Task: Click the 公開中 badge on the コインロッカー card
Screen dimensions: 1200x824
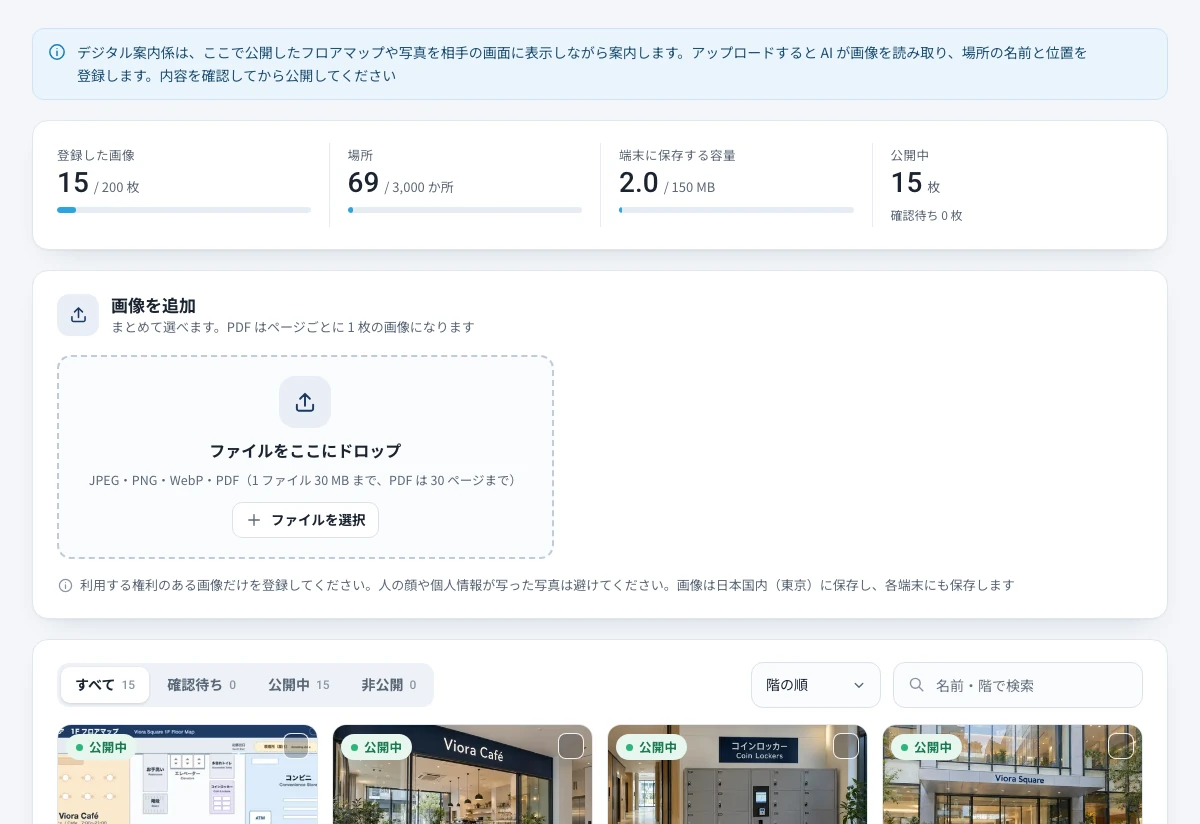Action: point(651,747)
